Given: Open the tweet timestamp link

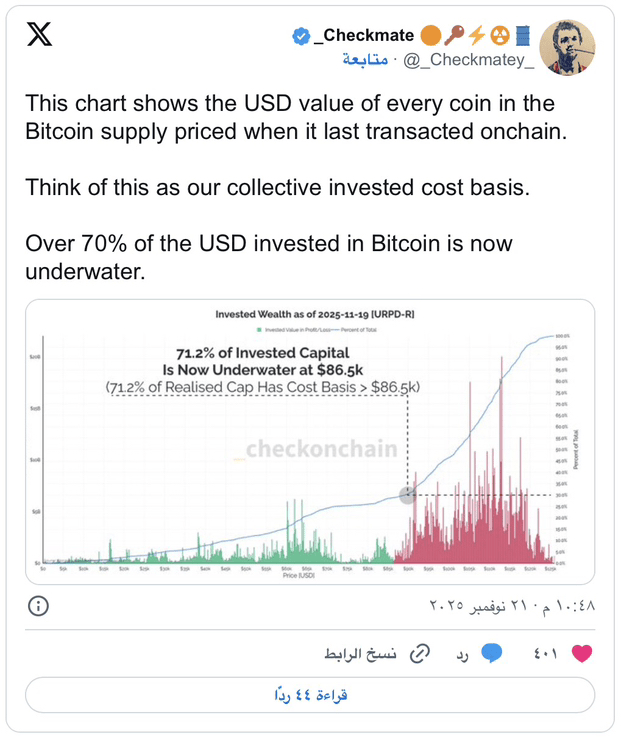Looking at the screenshot, I should (x=512, y=605).
